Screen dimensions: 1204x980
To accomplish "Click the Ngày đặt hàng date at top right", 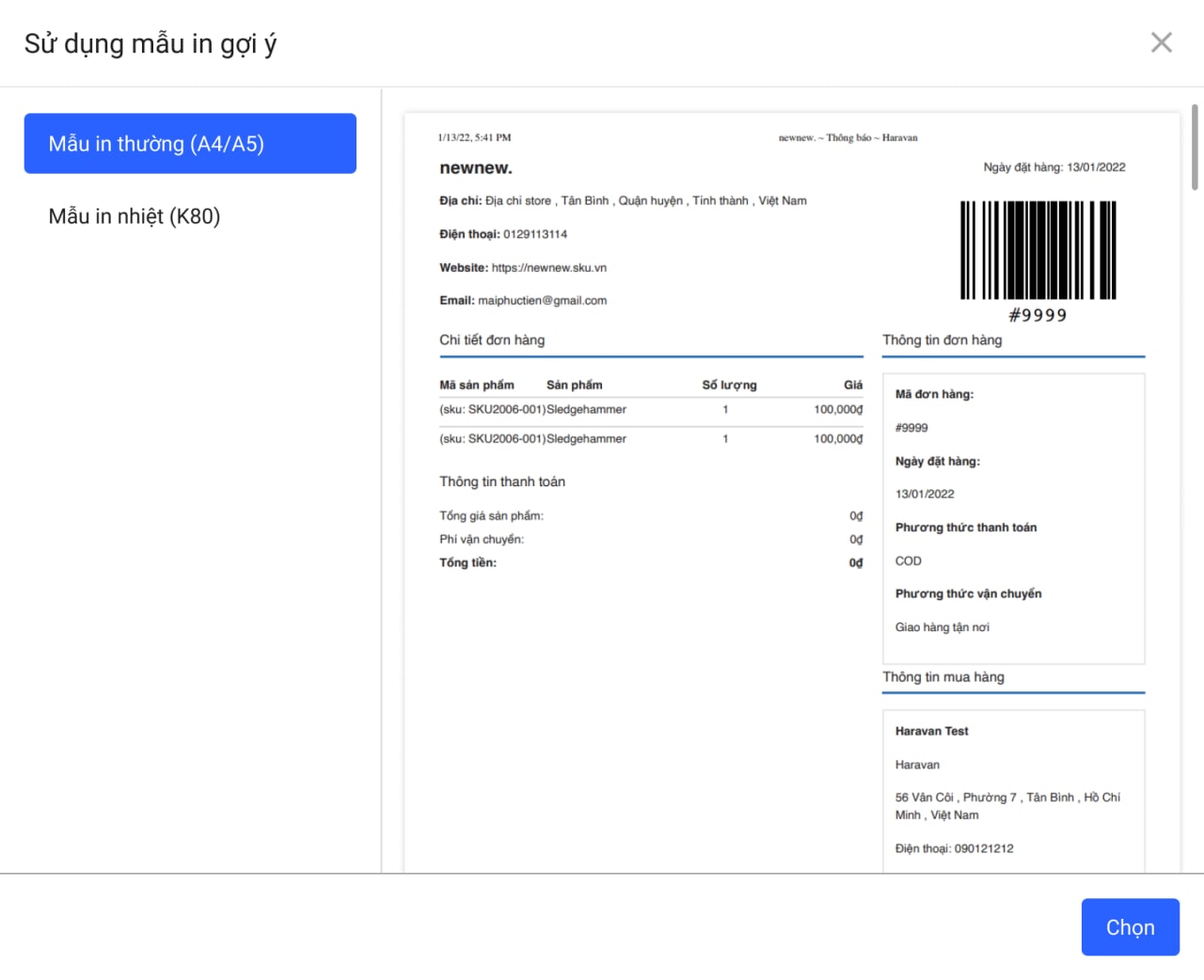I will 1053,167.
